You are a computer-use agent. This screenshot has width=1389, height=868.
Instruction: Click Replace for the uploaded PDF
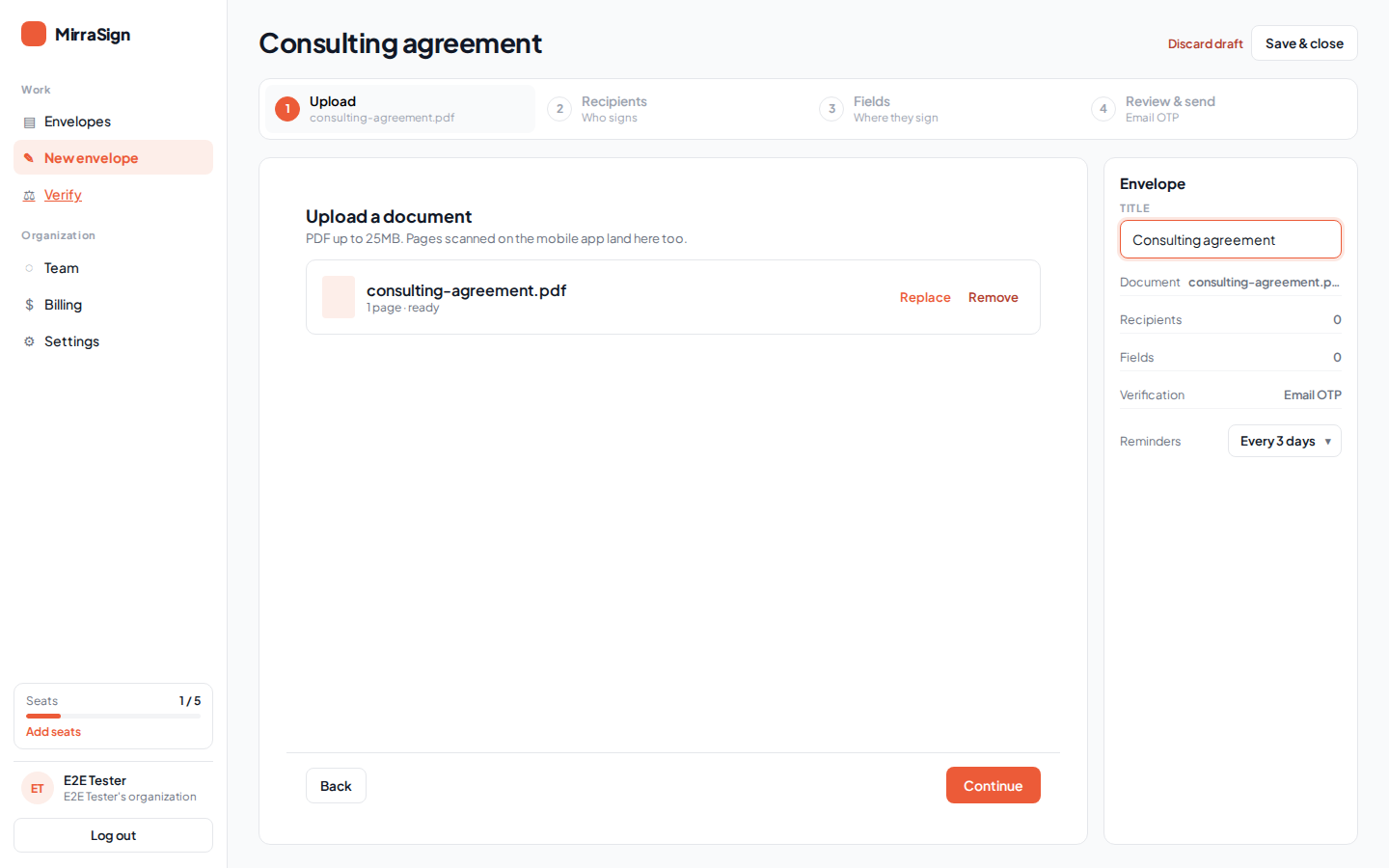coord(925,297)
